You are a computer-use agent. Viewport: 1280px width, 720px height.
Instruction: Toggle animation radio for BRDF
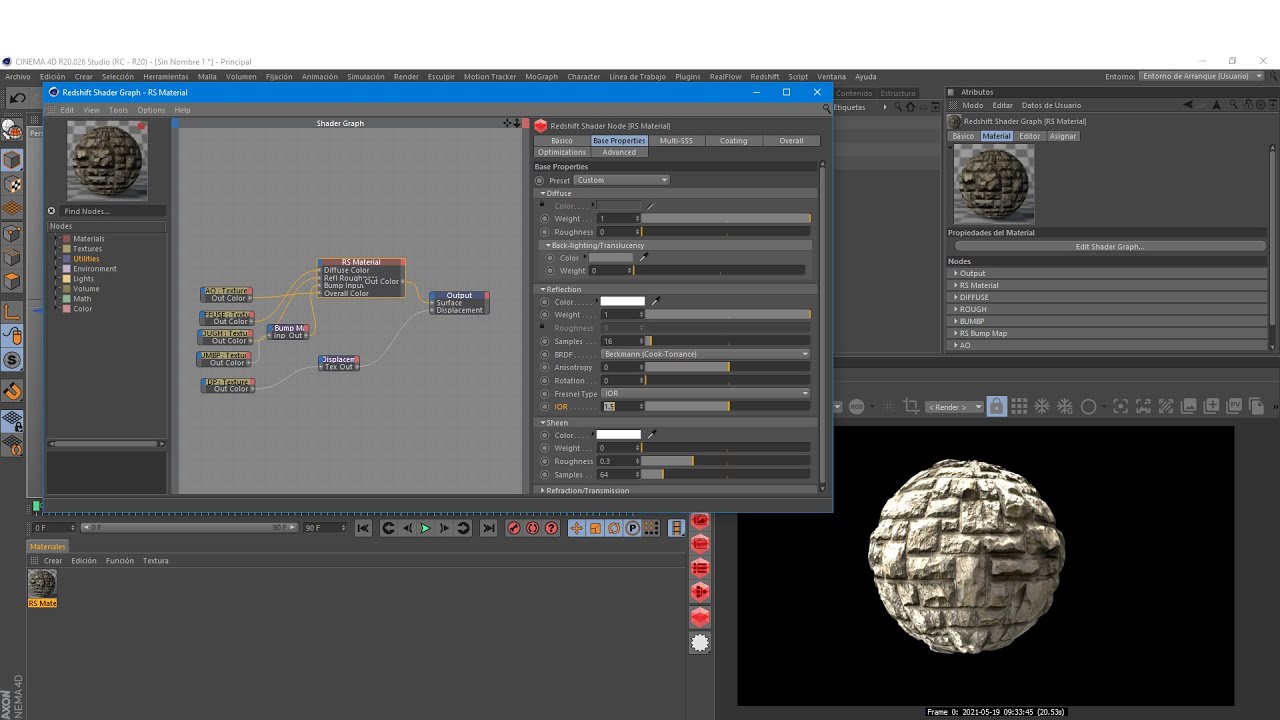545,354
